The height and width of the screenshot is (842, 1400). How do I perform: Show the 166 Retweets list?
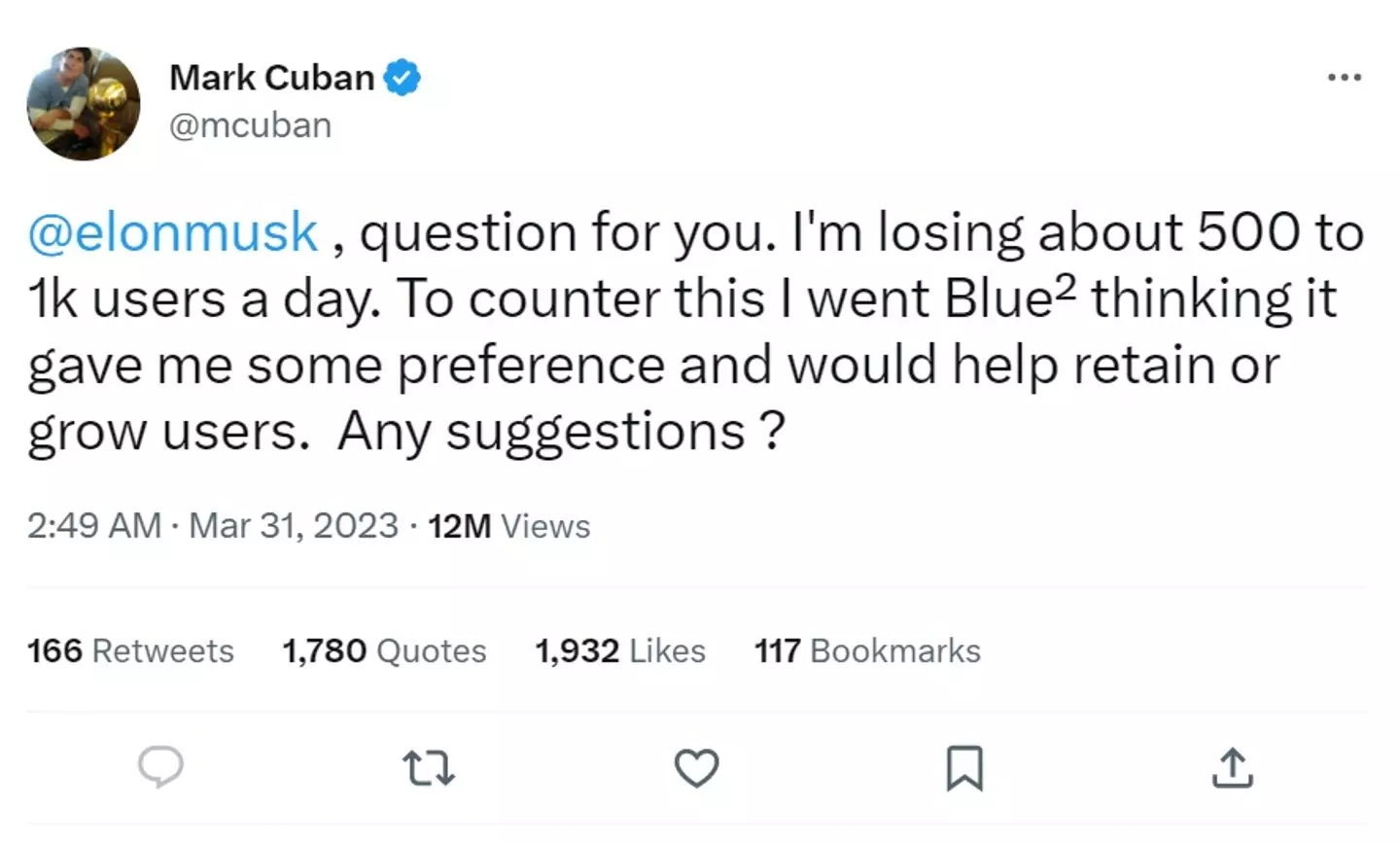pos(130,650)
